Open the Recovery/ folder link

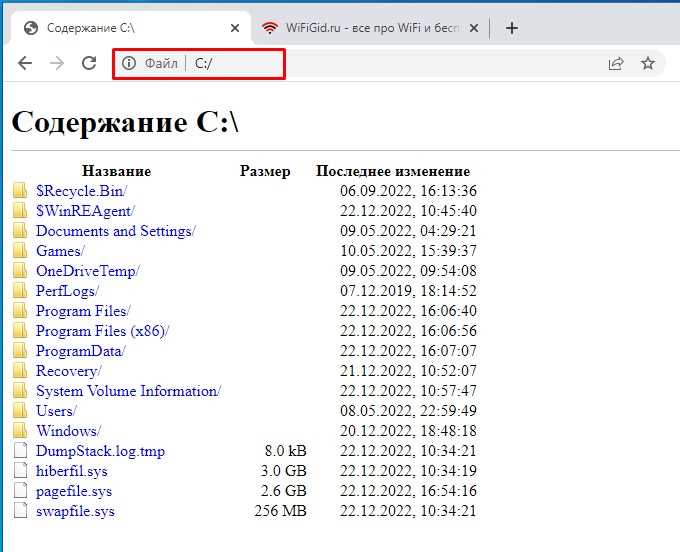point(69,371)
